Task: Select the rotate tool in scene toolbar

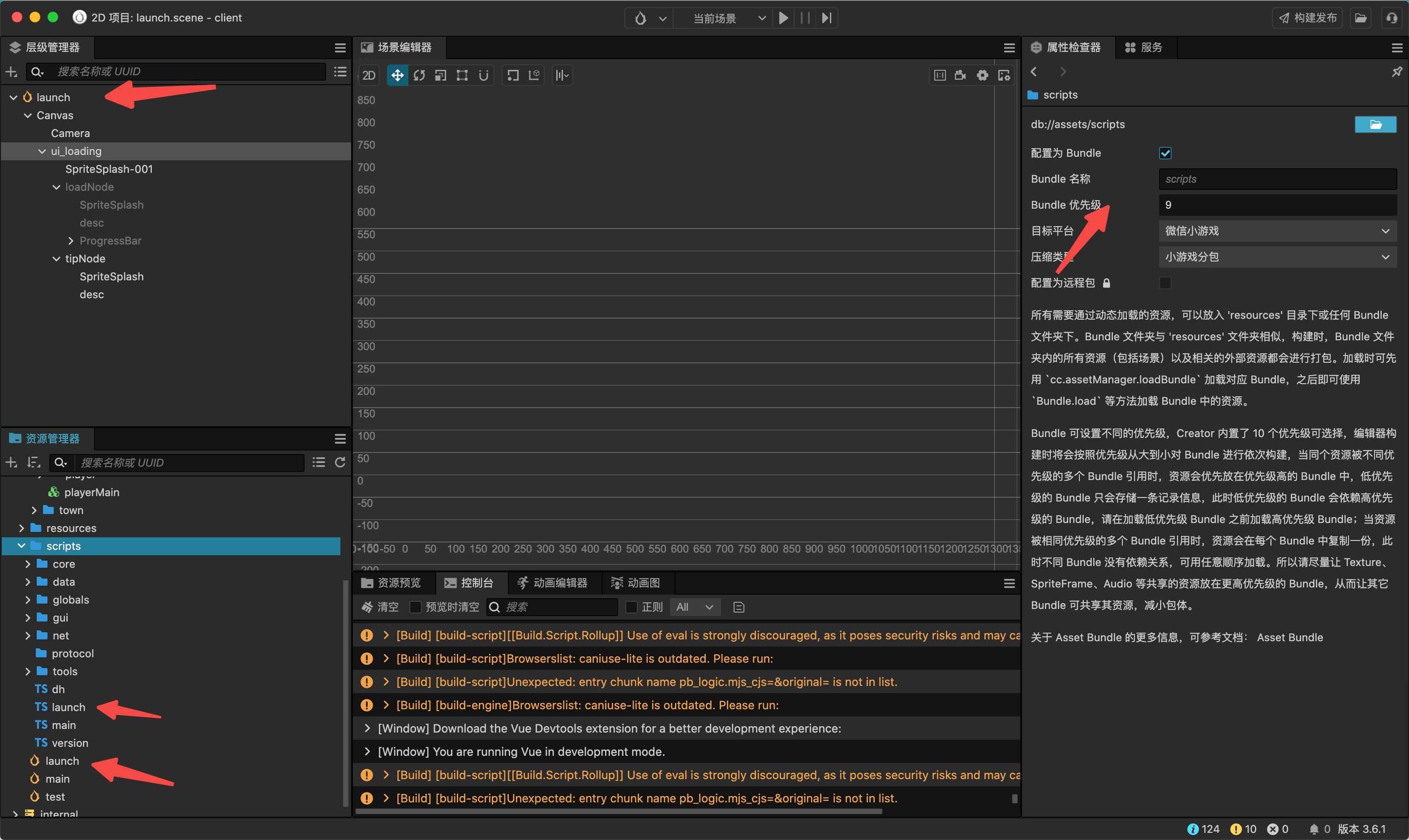Action: click(x=419, y=75)
